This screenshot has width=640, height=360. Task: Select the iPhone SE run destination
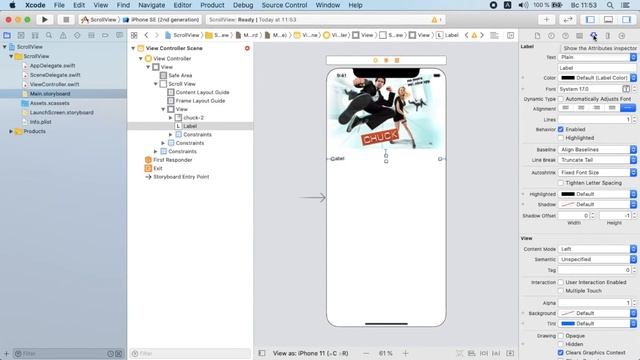(161, 20)
